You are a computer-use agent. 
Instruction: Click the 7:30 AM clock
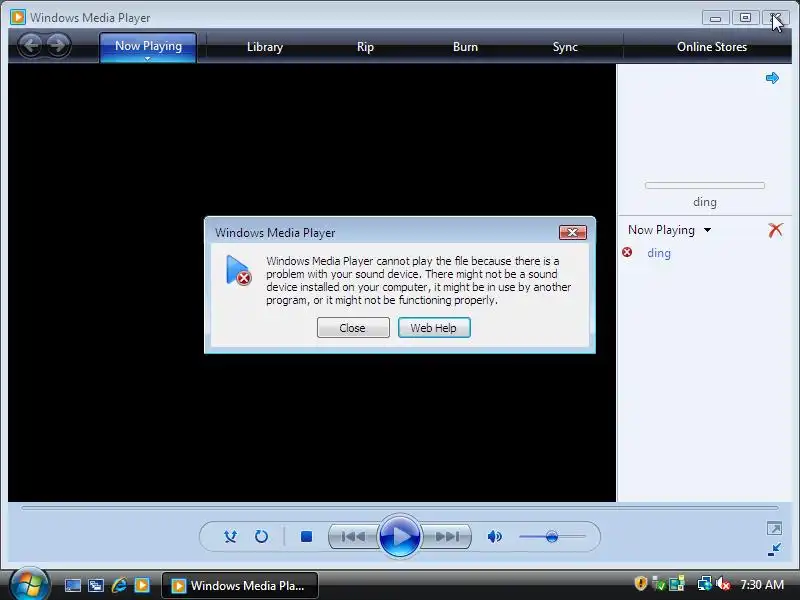[x=762, y=585]
